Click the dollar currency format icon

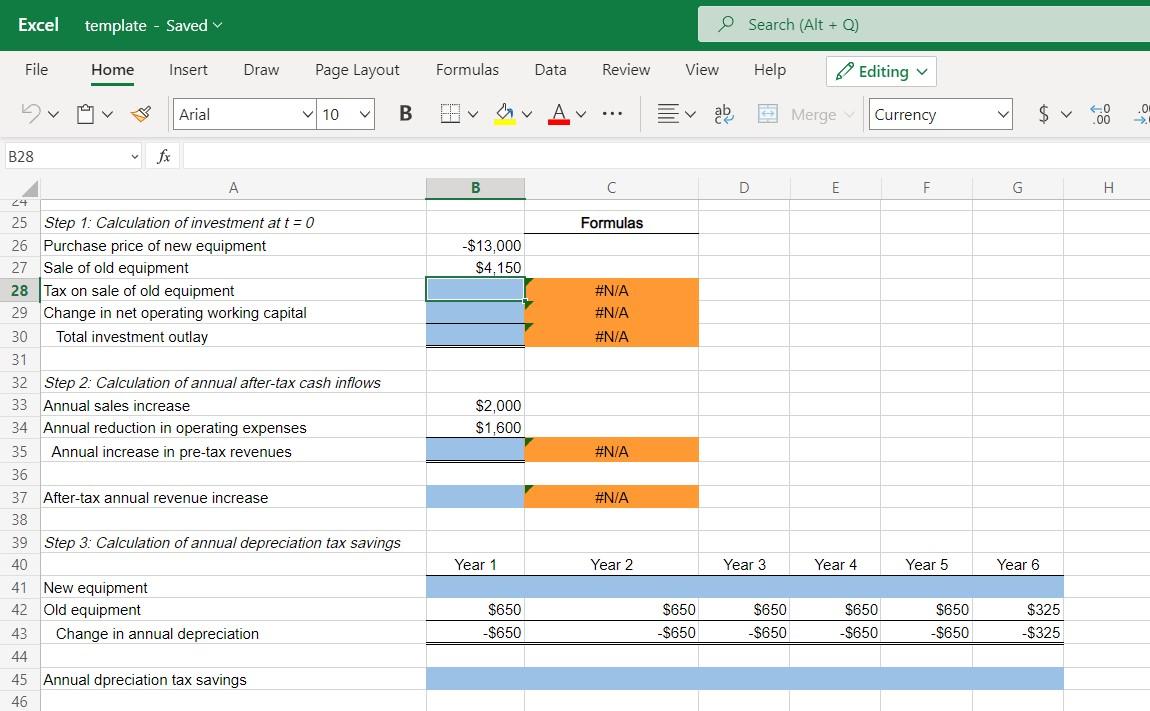(1044, 114)
